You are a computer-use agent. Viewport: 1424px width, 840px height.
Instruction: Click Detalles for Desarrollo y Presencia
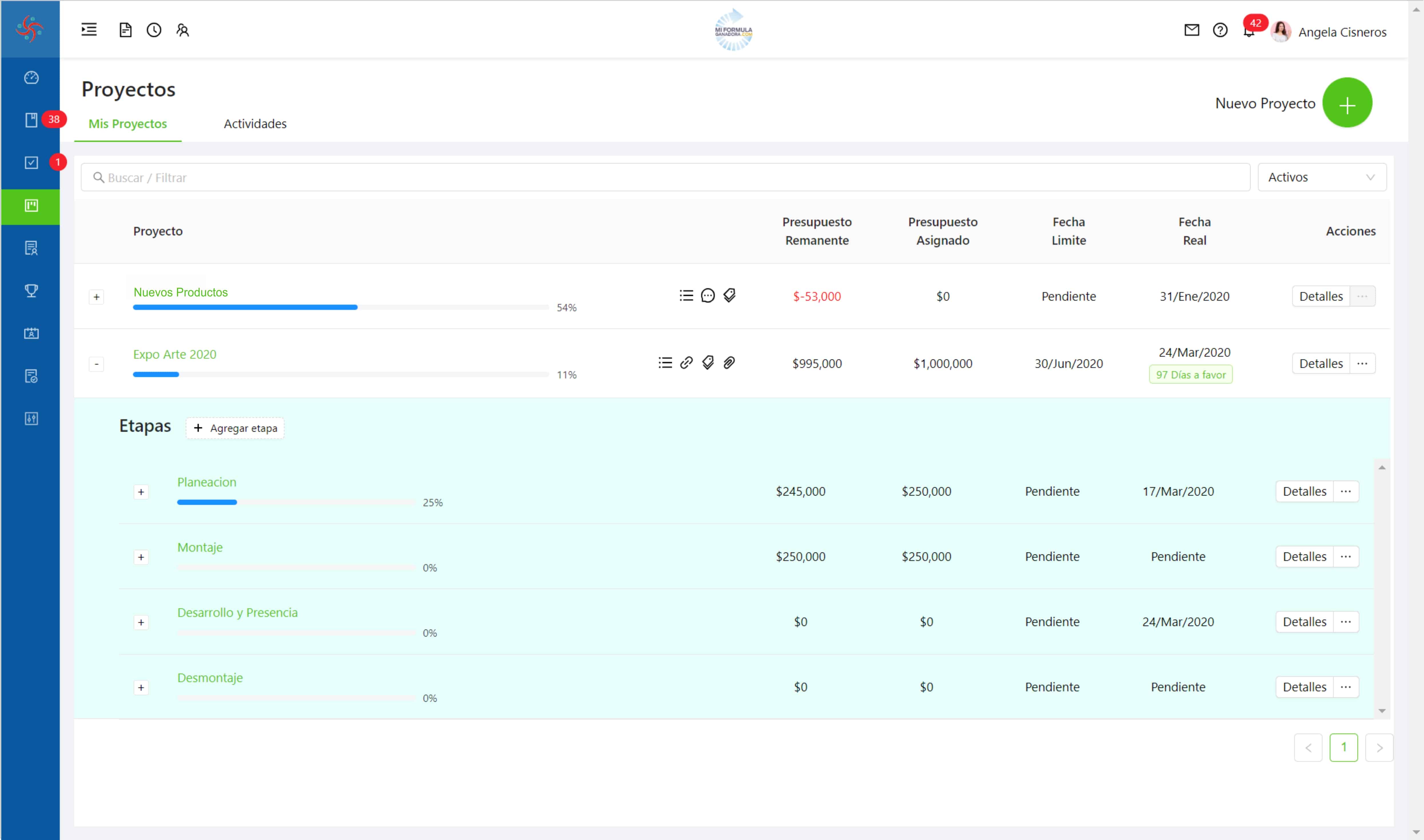pos(1304,622)
